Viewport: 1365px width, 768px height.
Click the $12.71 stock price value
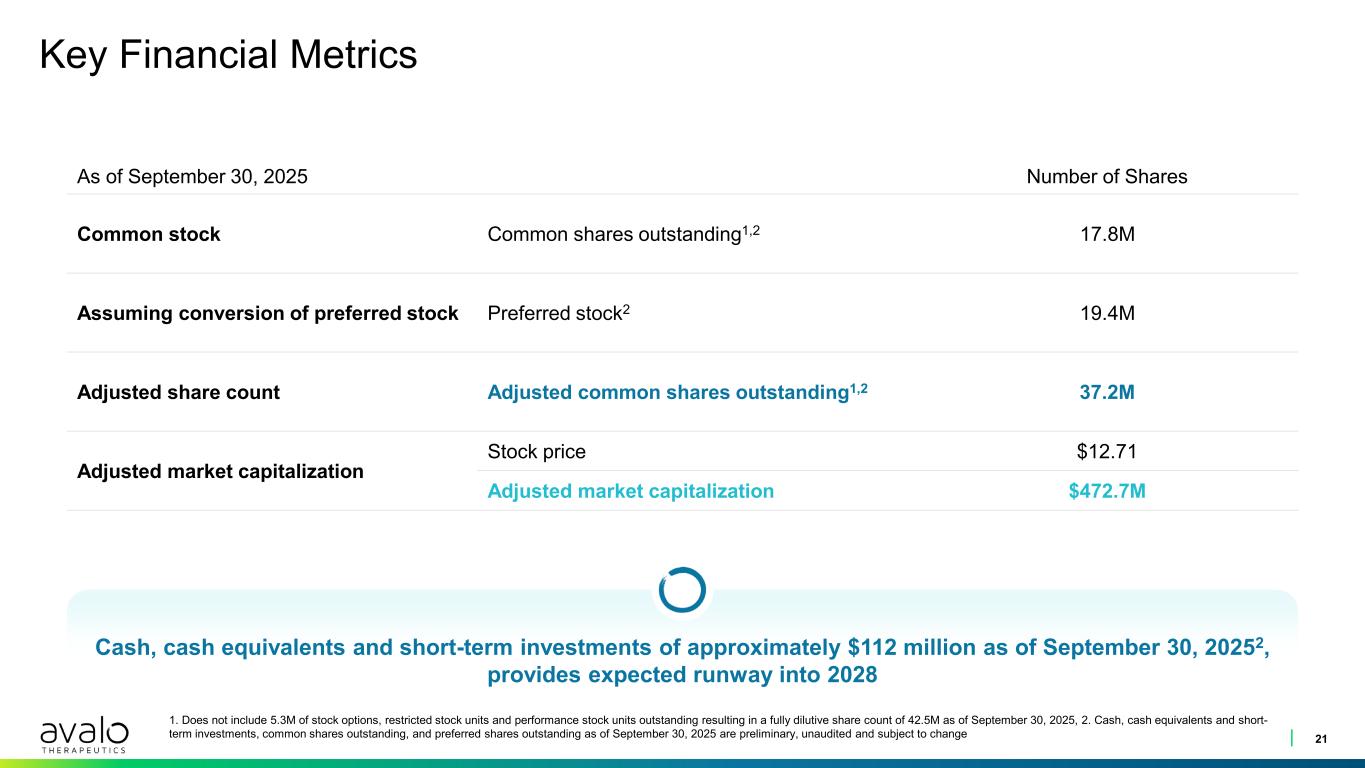1106,451
